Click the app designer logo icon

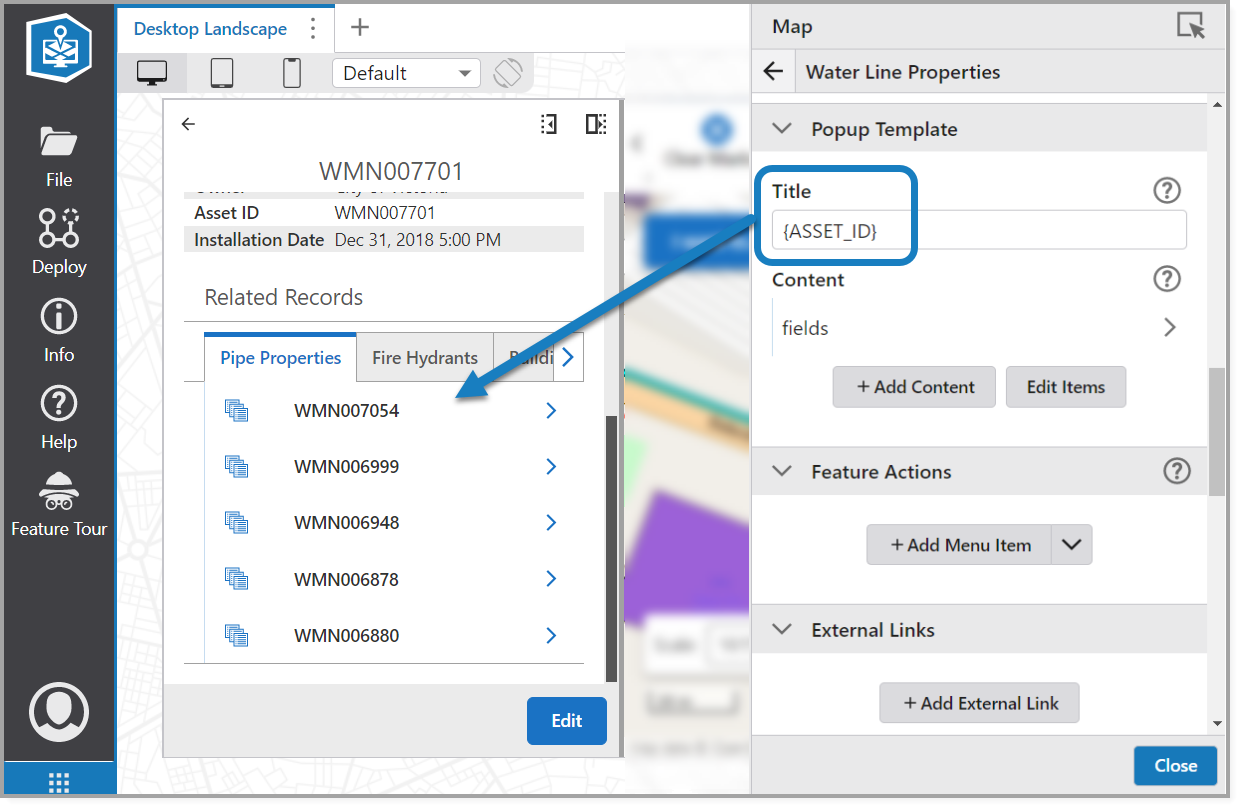click(x=59, y=48)
